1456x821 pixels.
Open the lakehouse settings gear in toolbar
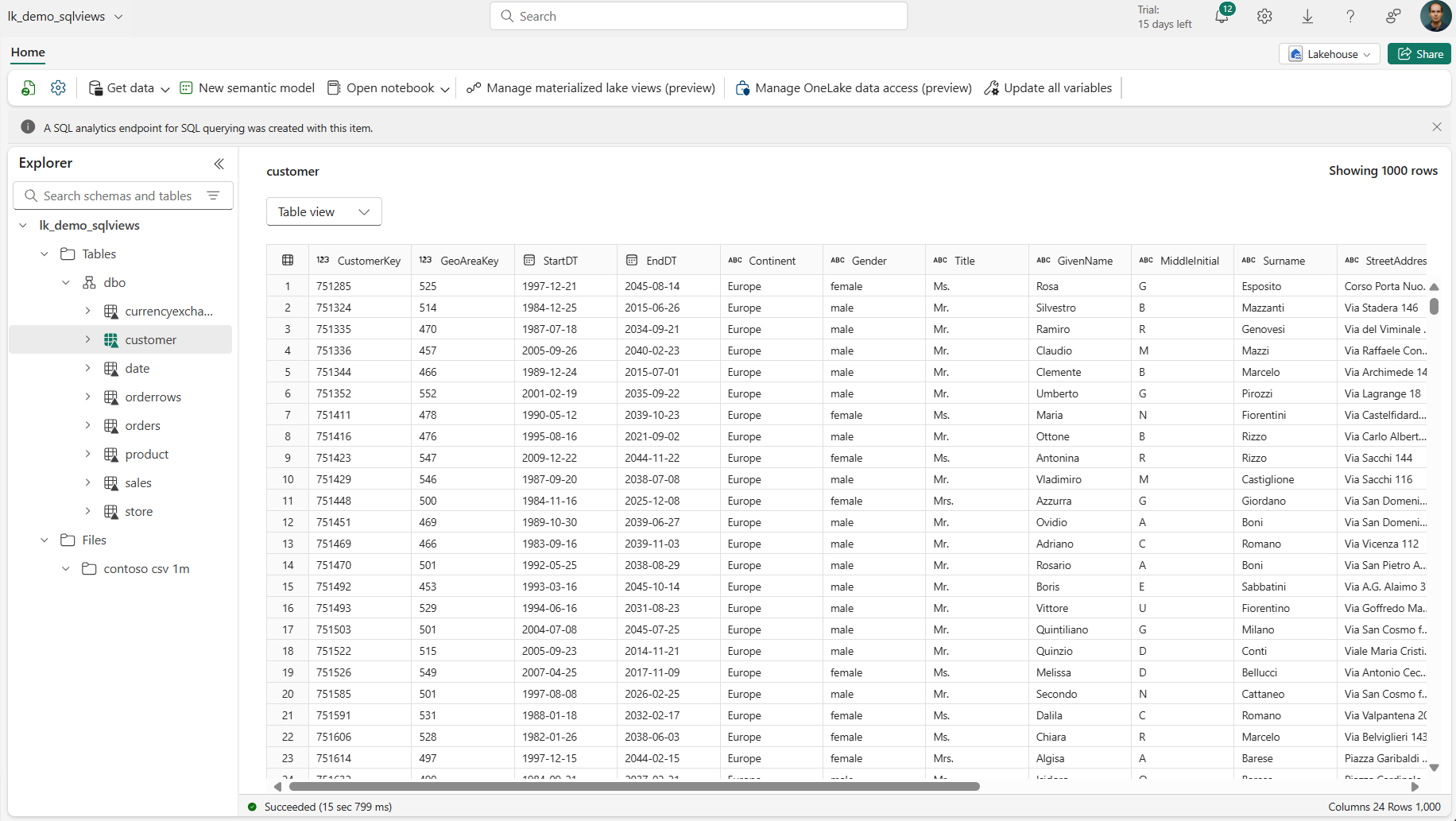coord(58,88)
